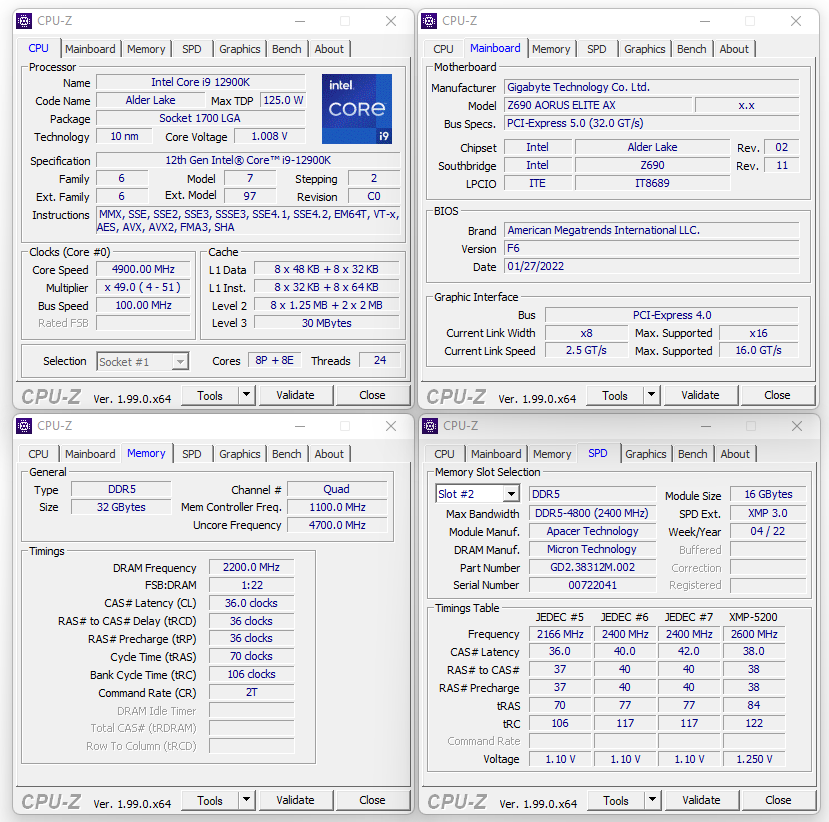Click Multiplier value x 49.0 (4 - 51)

143,287
